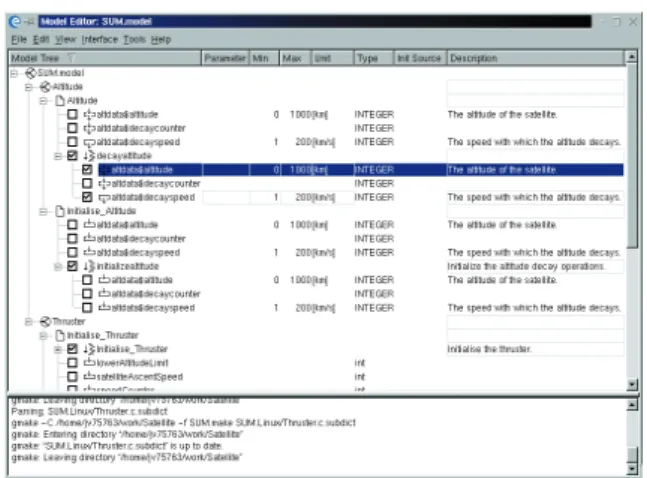The height and width of the screenshot is (478, 647).
Task: Check the lowerAltitudeLimit checkbox
Action: [x=72, y=363]
